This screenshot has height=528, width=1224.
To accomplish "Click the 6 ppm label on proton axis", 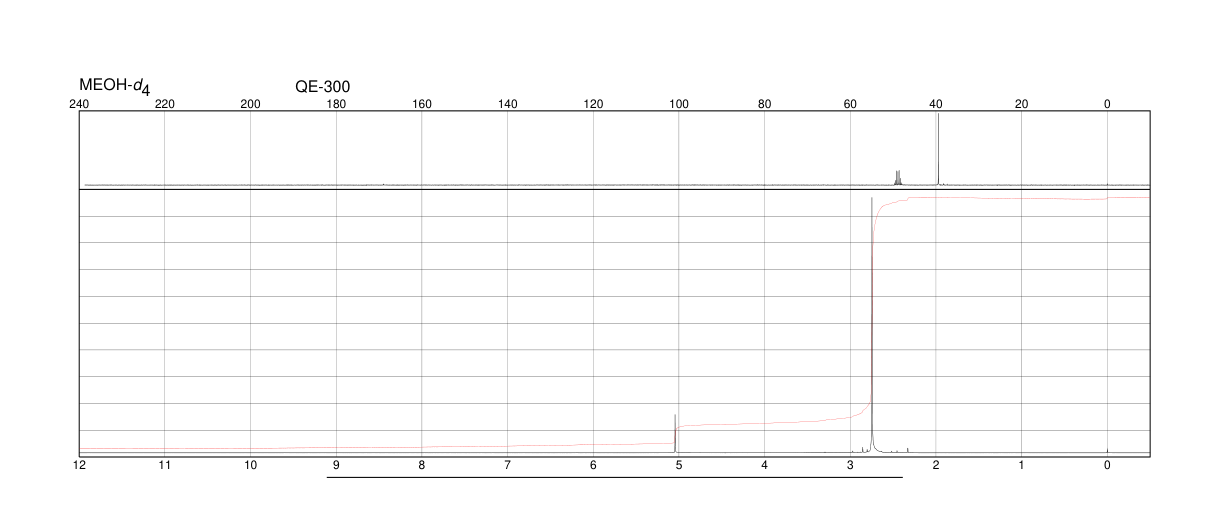I will (593, 465).
